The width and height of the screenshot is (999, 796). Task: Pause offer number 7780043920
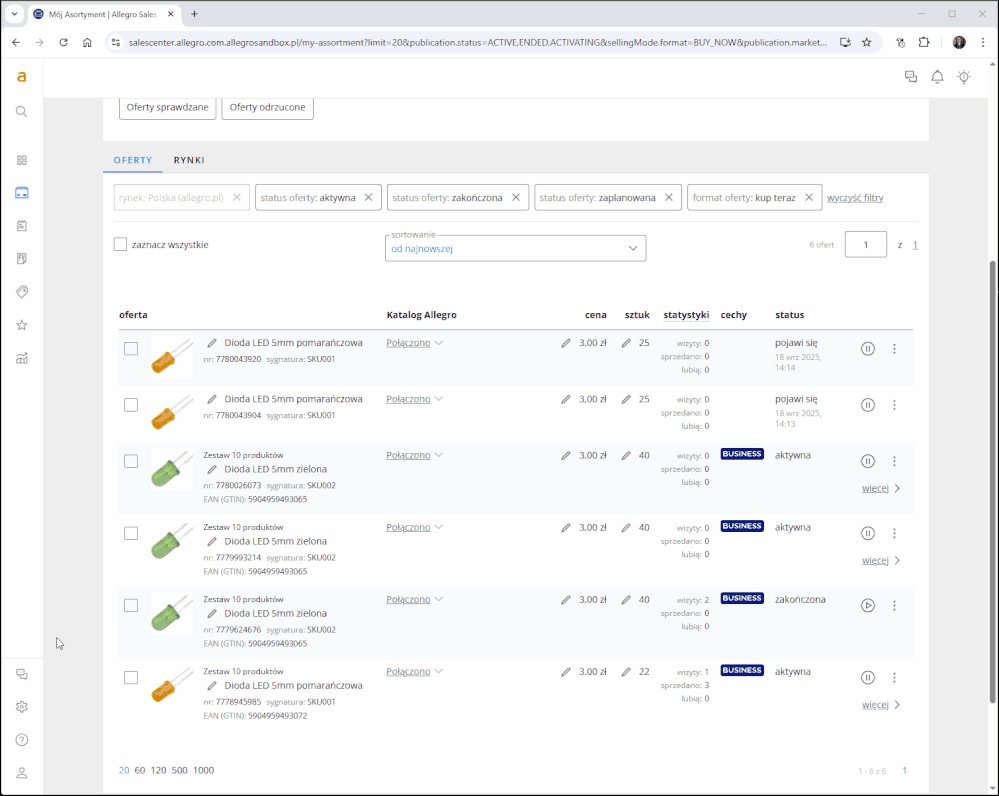pos(868,349)
